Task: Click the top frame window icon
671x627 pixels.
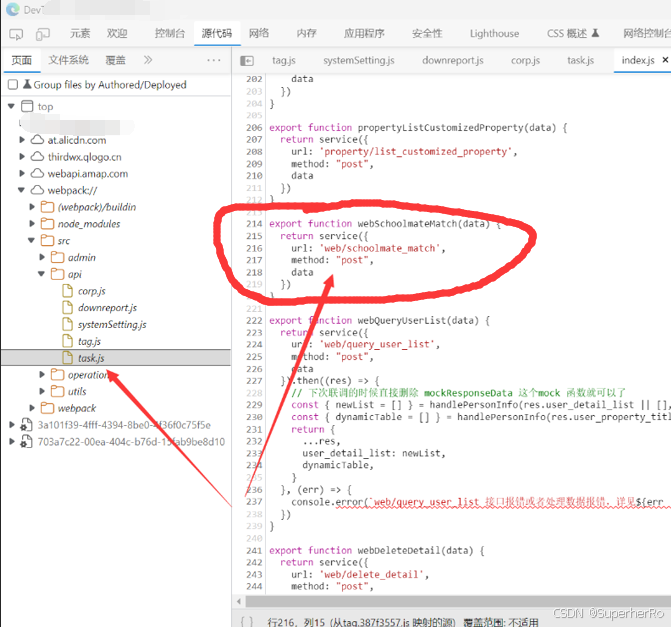Action: point(27,106)
